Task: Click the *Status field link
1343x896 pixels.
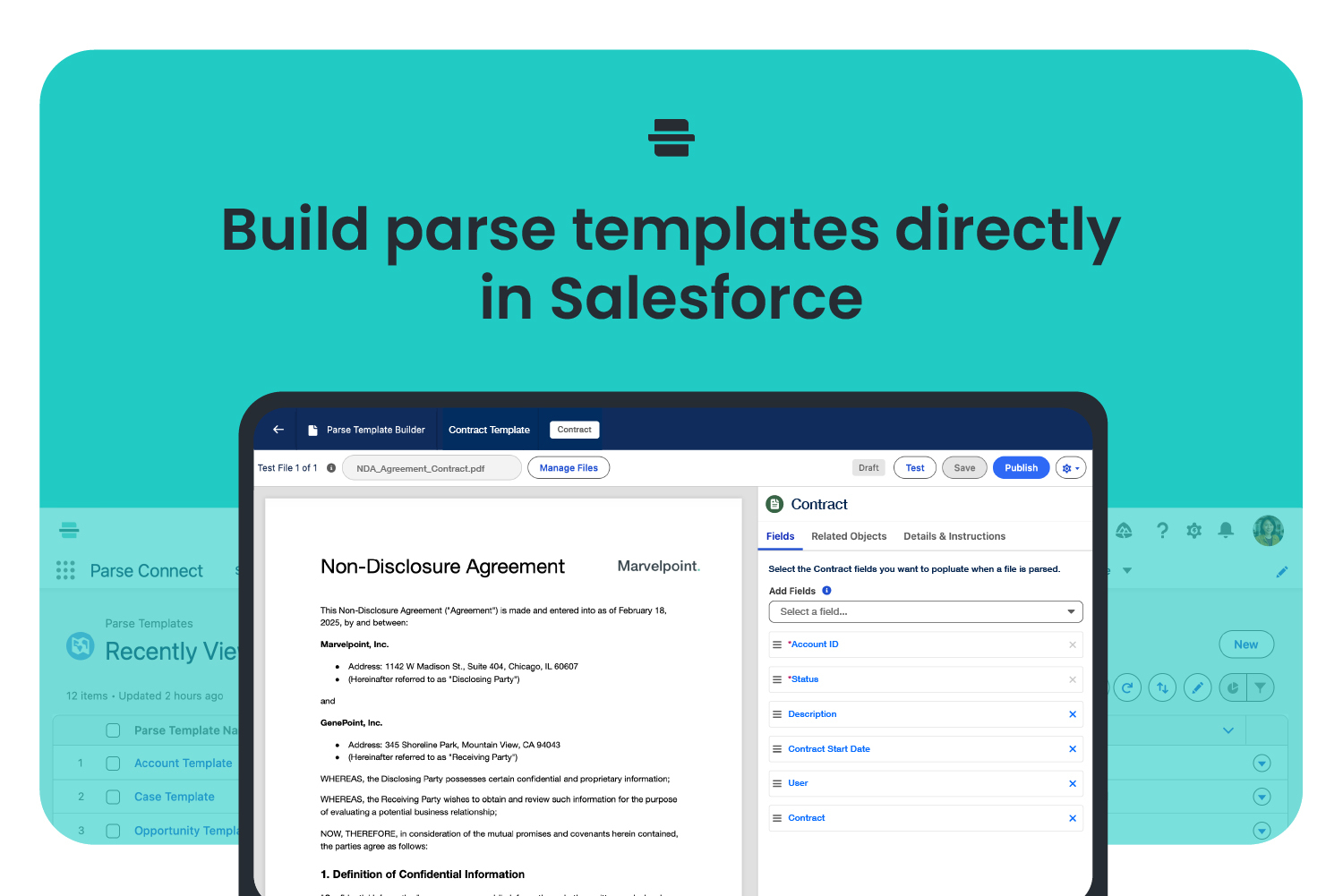Action: [x=803, y=679]
